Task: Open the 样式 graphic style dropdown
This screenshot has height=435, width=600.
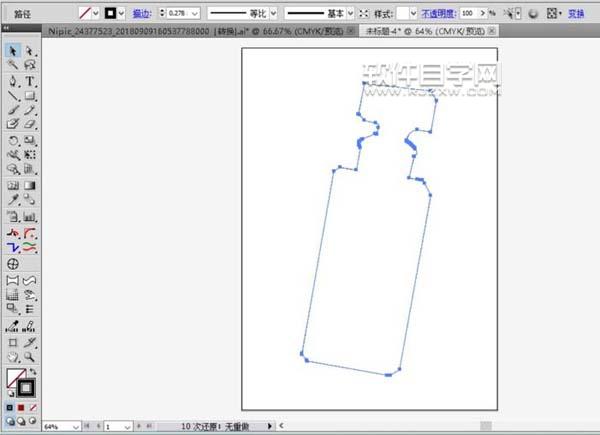Action: click(413, 13)
